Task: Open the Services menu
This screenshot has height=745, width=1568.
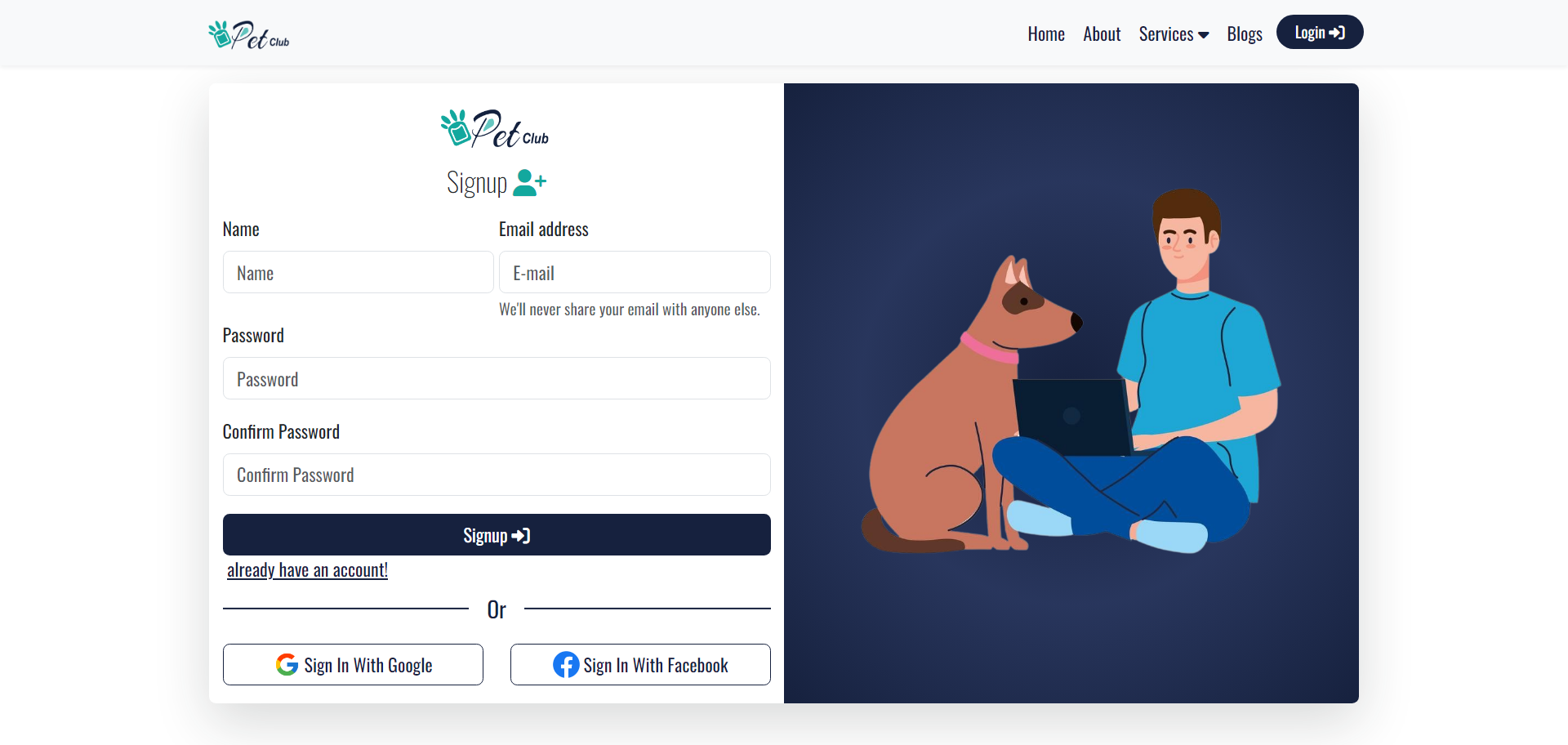Action: (x=1174, y=34)
